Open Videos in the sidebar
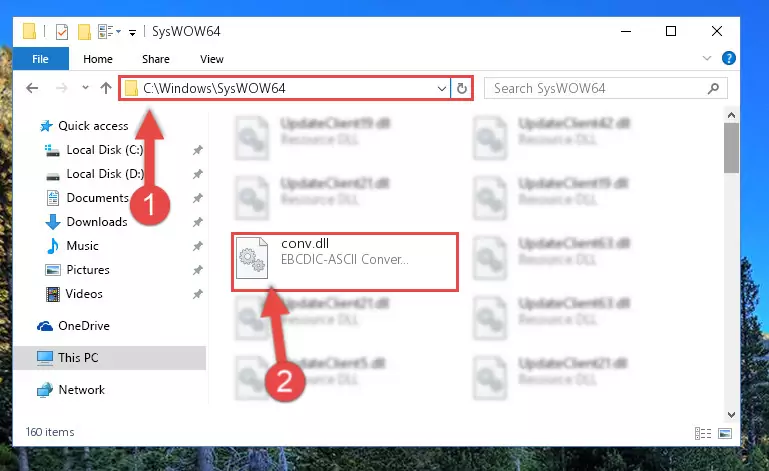This screenshot has height=471, width=769. click(x=84, y=294)
